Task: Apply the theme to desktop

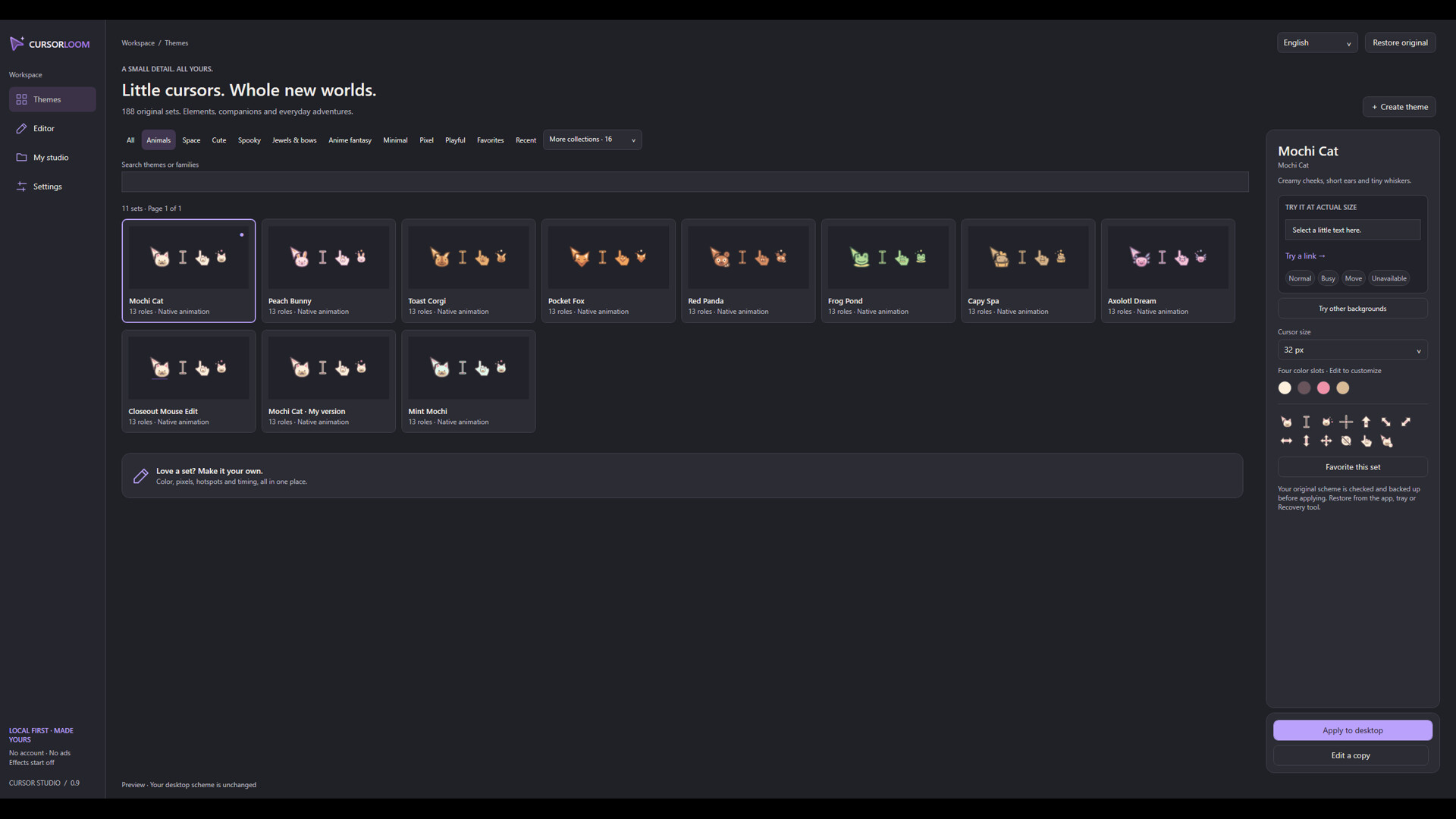Action: pos(1352,730)
